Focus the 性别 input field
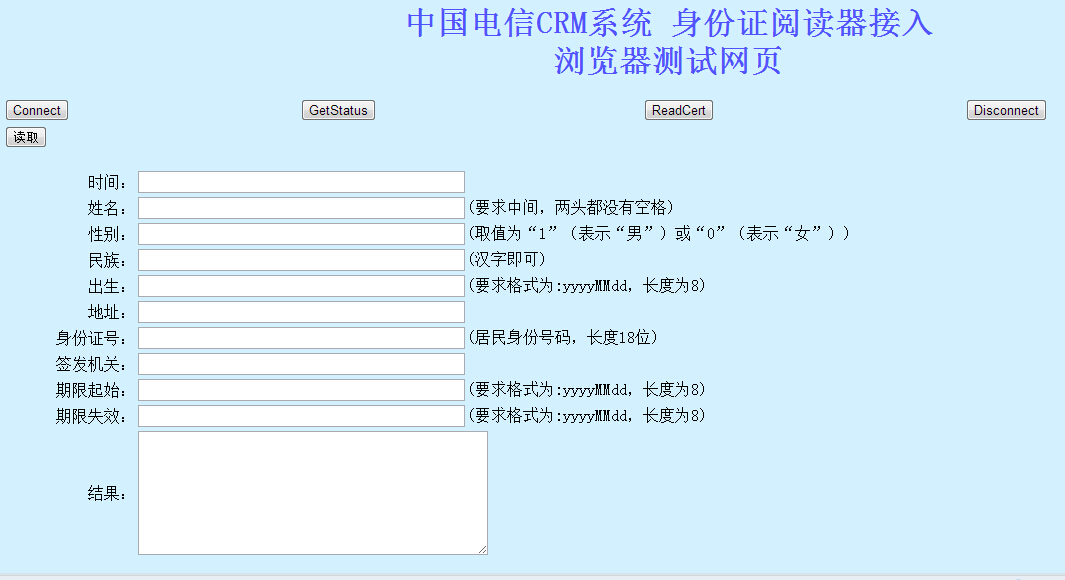Image resolution: width=1065 pixels, height=580 pixels. [302, 234]
